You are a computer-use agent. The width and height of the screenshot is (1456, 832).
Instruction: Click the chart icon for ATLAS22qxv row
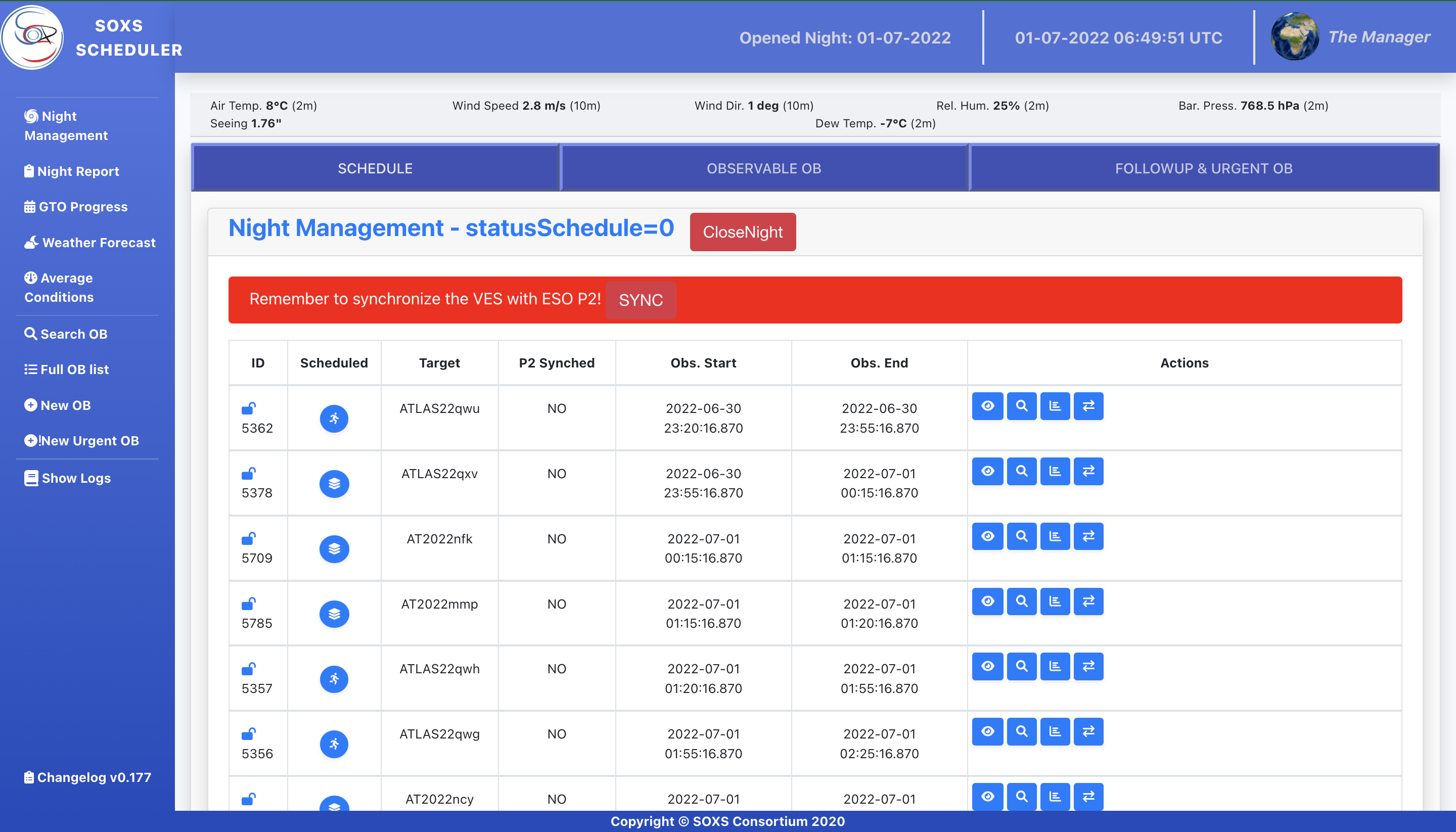pos(1055,471)
